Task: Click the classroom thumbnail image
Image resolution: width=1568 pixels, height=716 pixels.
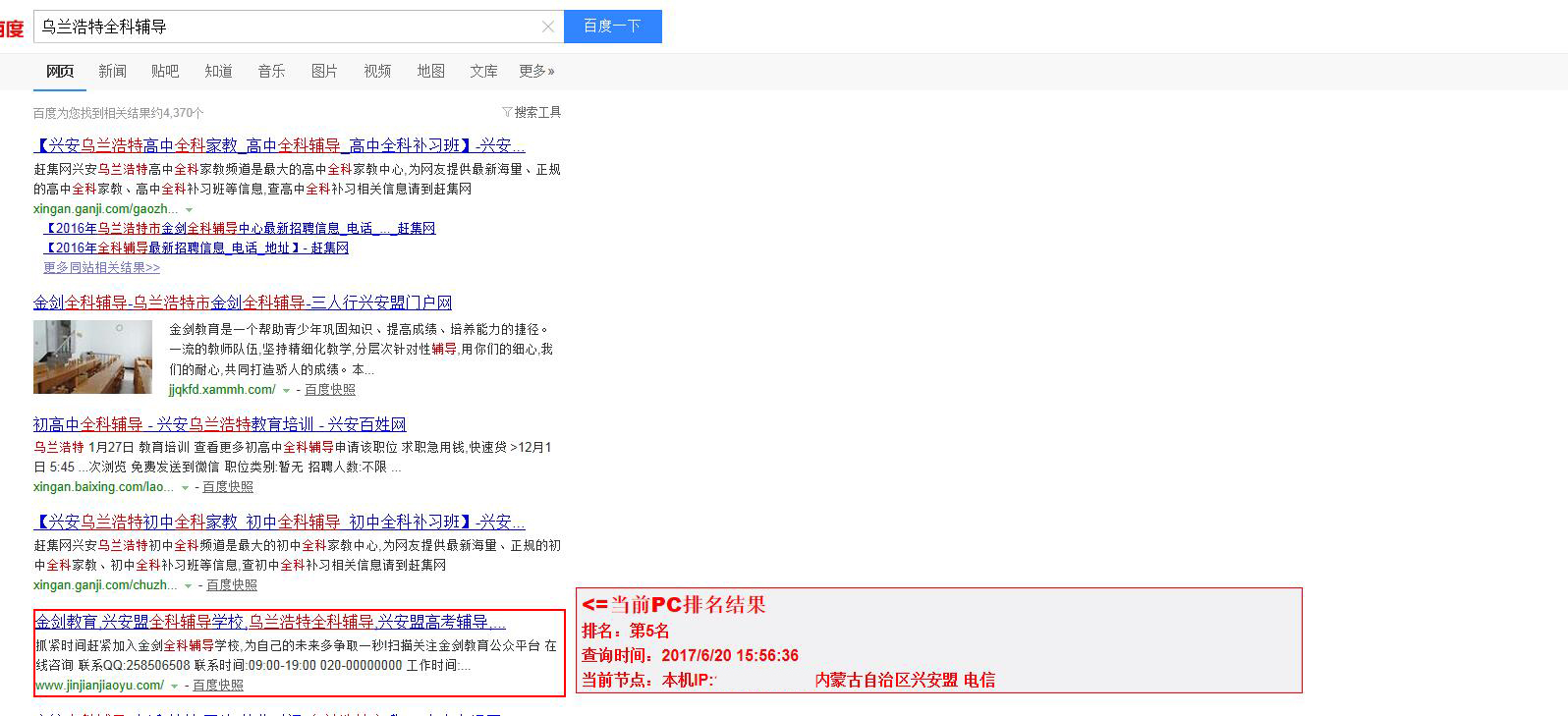Action: (x=92, y=357)
